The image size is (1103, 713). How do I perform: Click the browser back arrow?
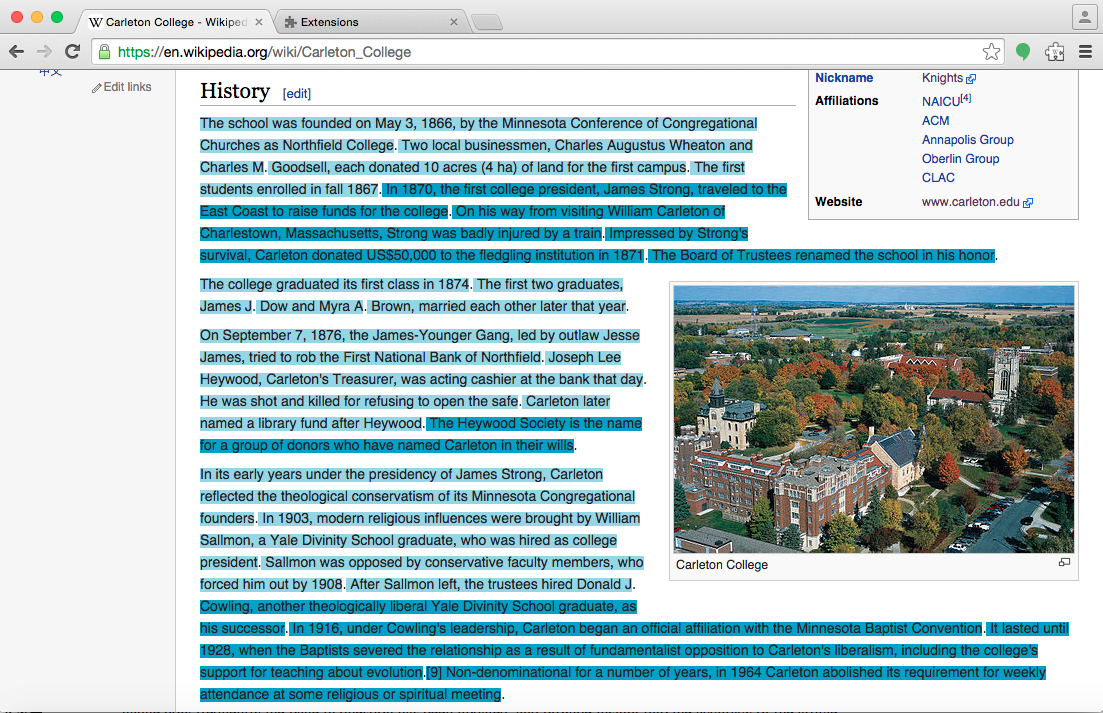tap(16, 52)
